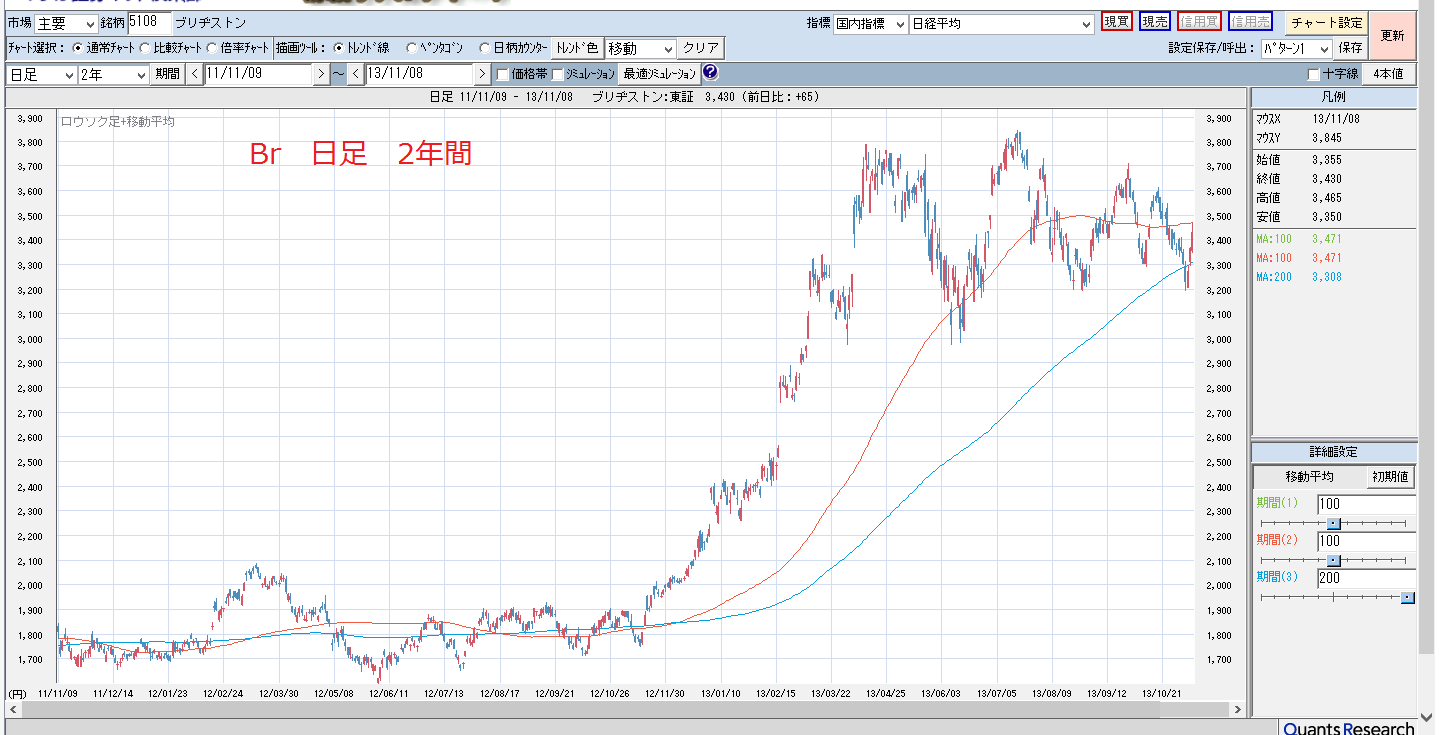Image resolution: width=1441 pixels, height=735 pixels.
Task: Click 現売 sell button
Action: pyautogui.click(x=1154, y=22)
